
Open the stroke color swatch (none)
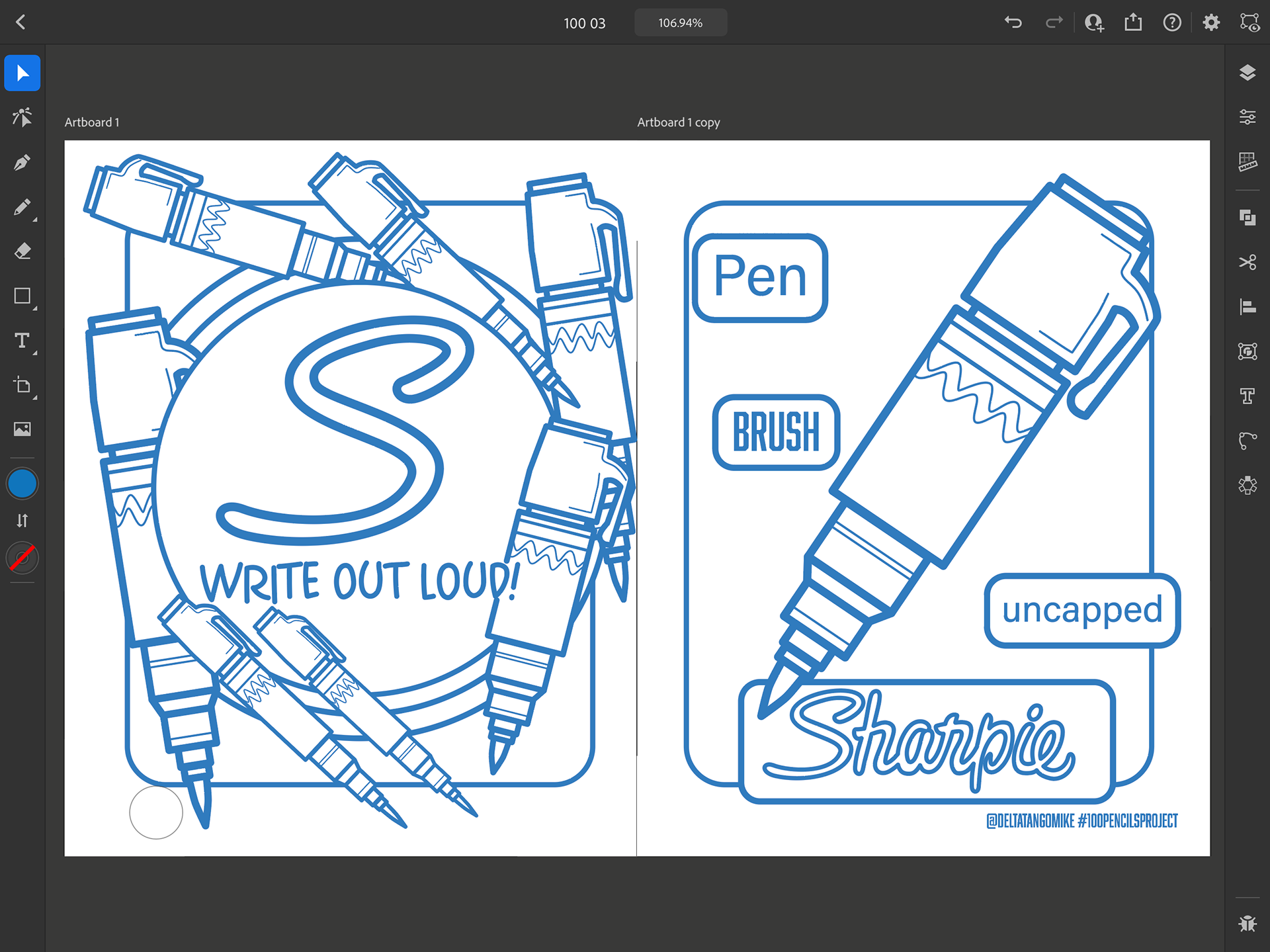pyautogui.click(x=22, y=558)
